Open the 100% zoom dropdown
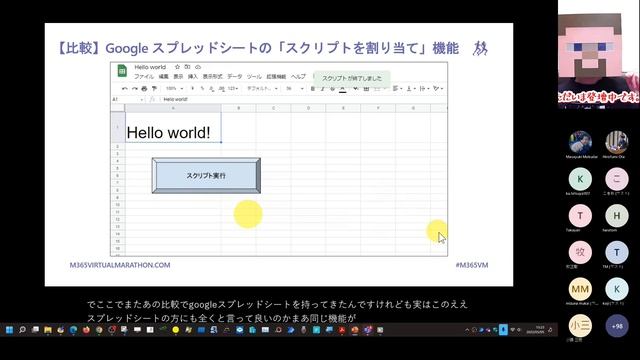Image resolution: width=640 pixels, height=360 pixels. pyautogui.click(x=174, y=89)
